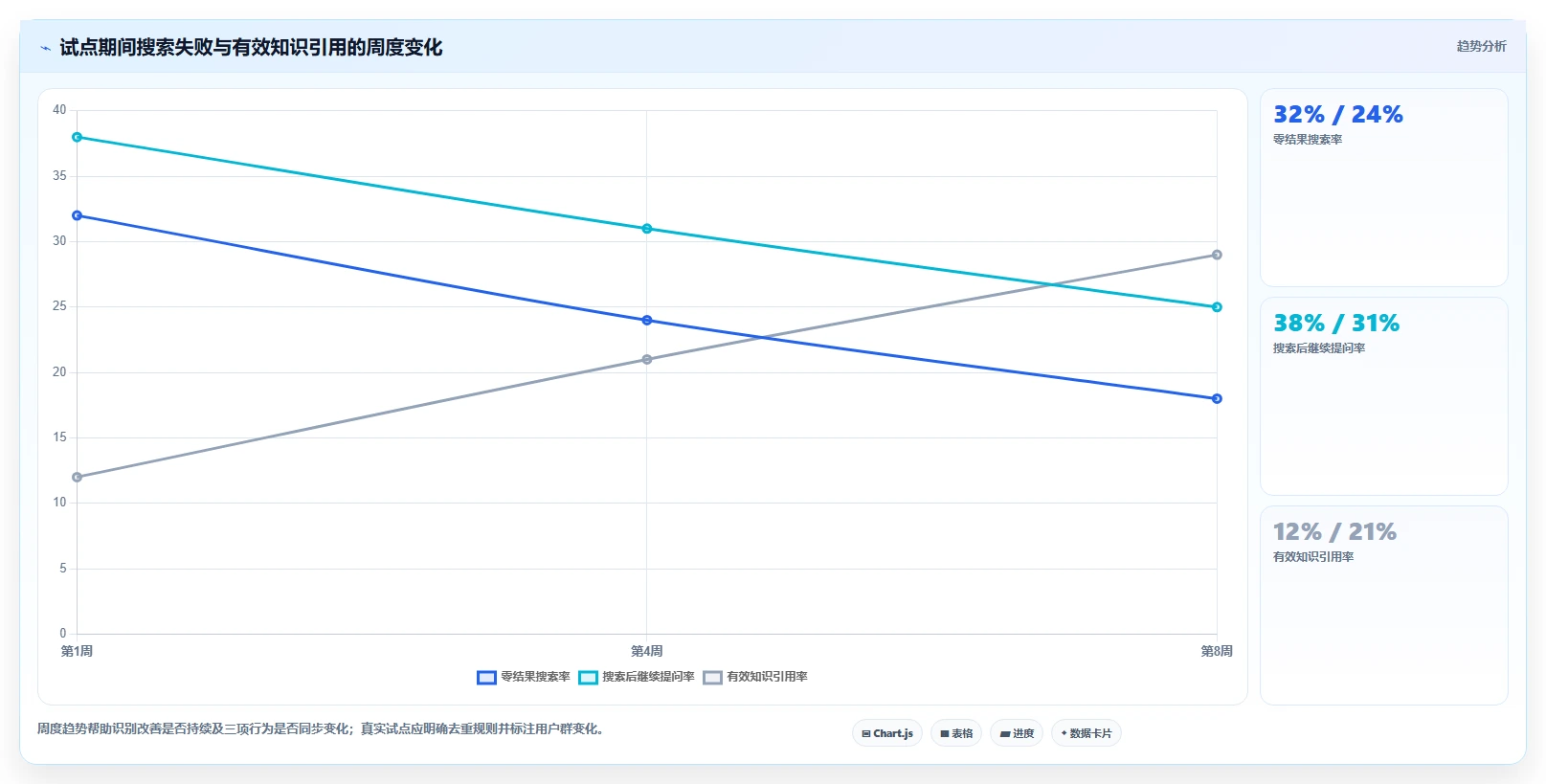
Task: Click the footnote text starting 周度趋势帮助识别
Action: [x=321, y=728]
